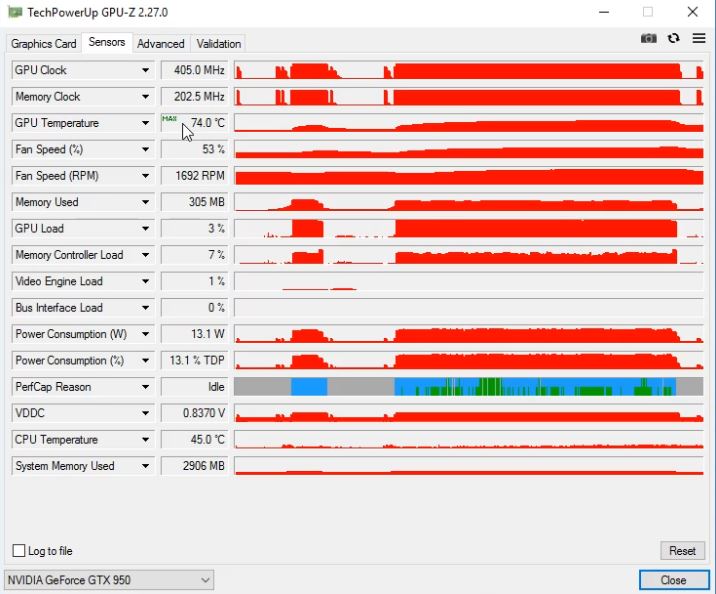Open the GPU Clock sensor dropdown
The width and height of the screenshot is (716, 594).
145,70
